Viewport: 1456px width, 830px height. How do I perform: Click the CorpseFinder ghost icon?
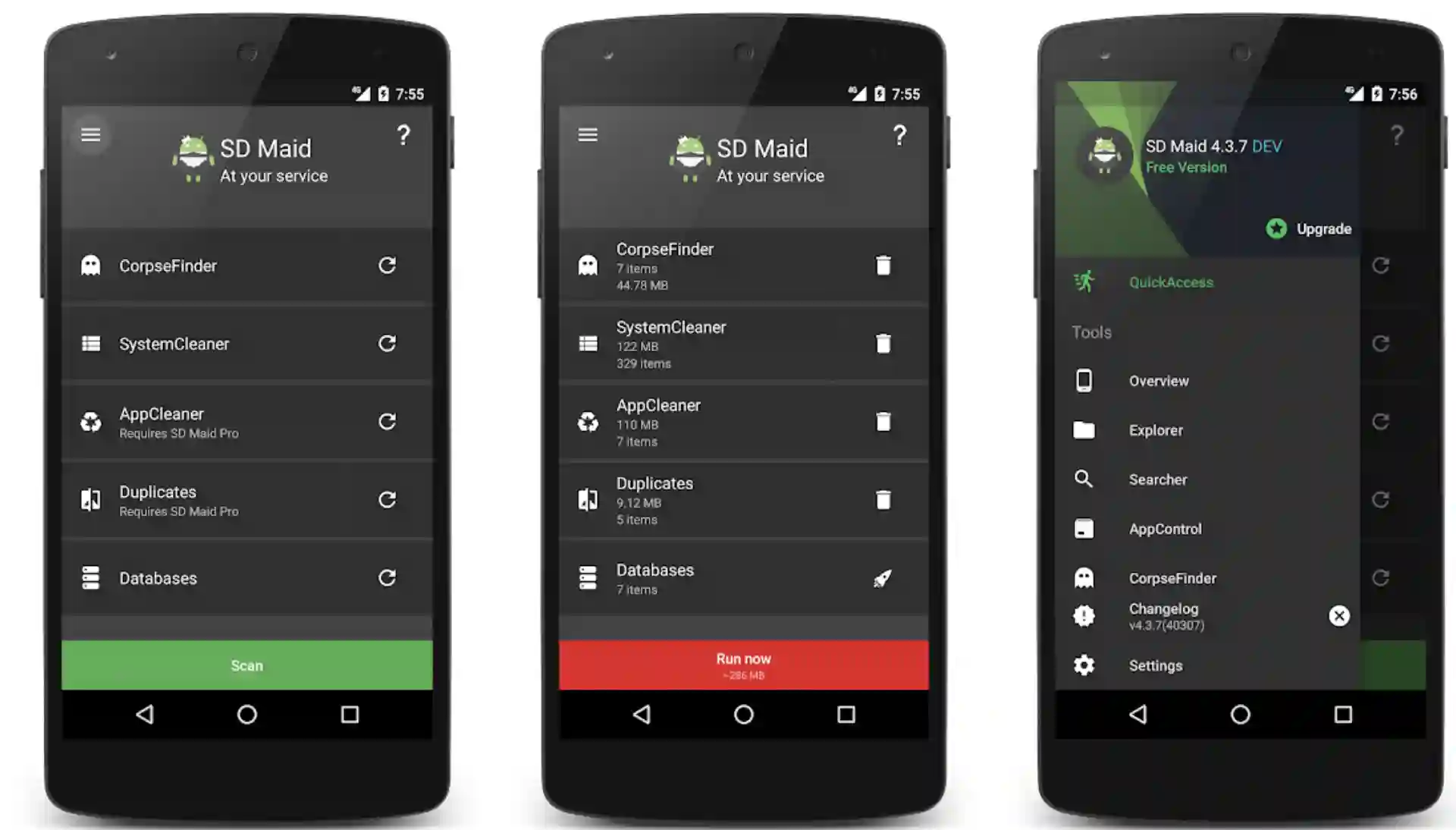click(x=88, y=265)
